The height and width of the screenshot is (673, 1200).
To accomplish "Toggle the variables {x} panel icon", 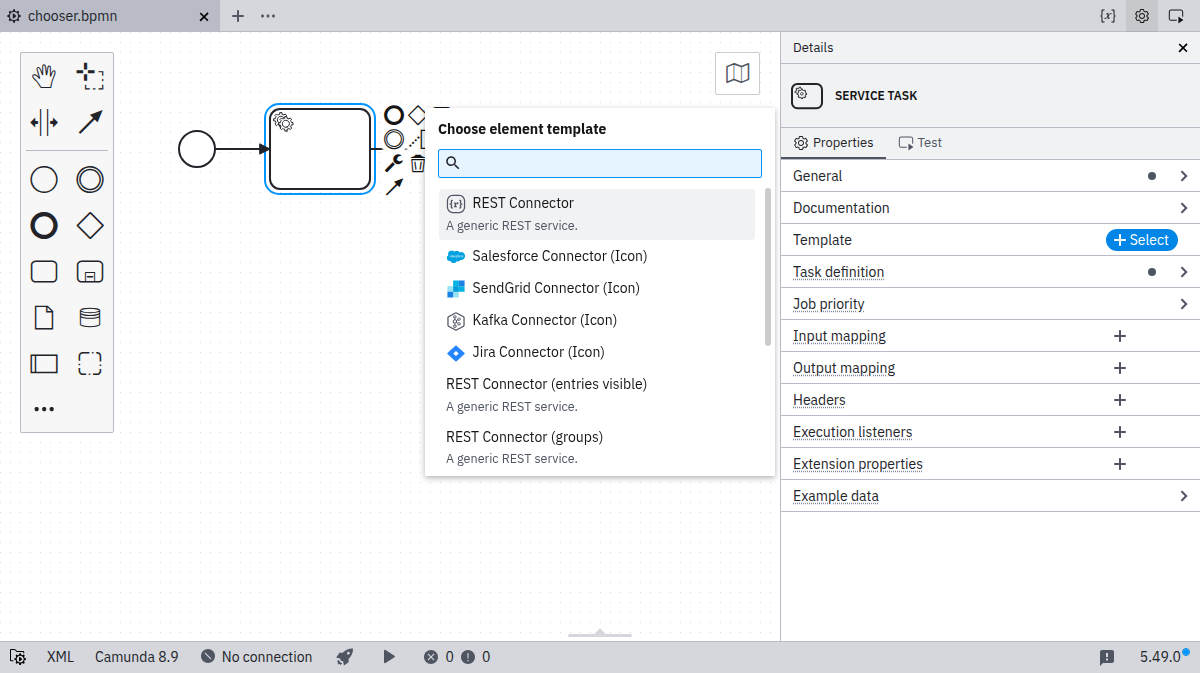I will click(1107, 16).
